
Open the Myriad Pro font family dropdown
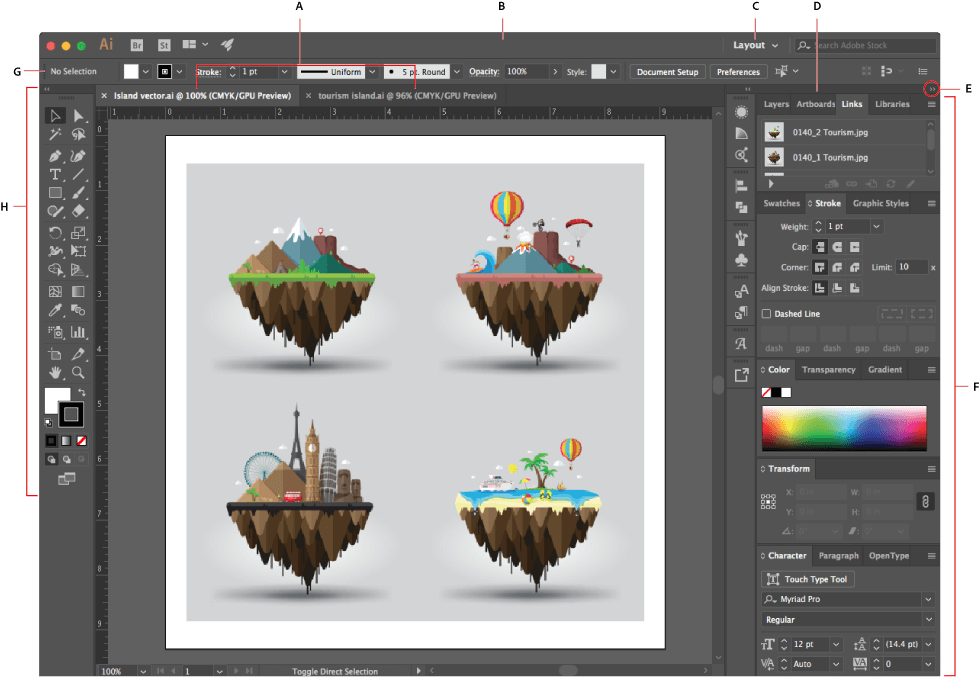[x=928, y=600]
